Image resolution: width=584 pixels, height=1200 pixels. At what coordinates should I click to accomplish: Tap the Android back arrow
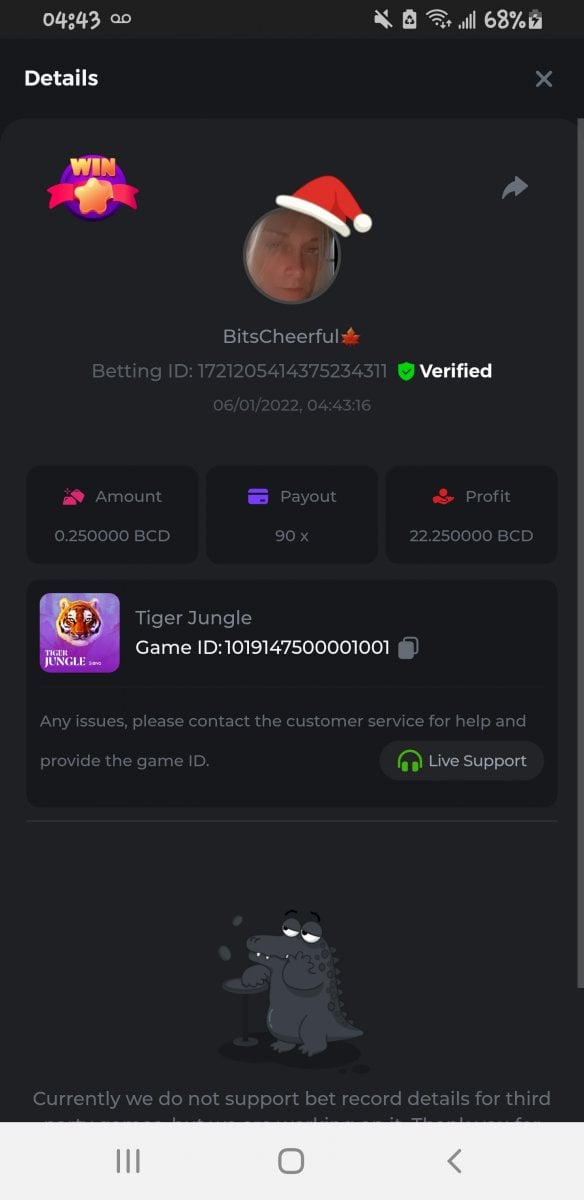tap(454, 1161)
